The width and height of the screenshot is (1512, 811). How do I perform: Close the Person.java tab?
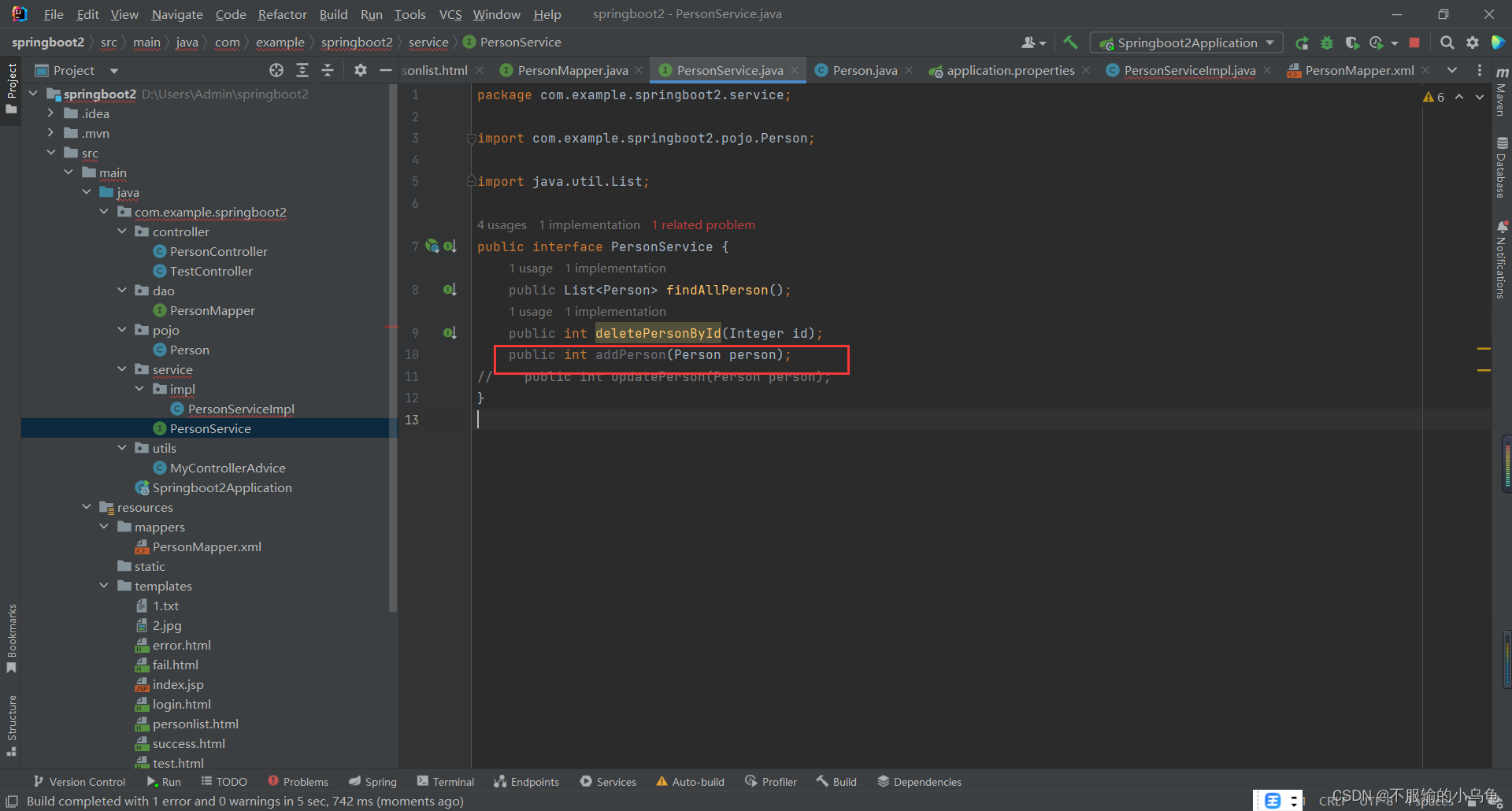pyautogui.click(x=909, y=70)
